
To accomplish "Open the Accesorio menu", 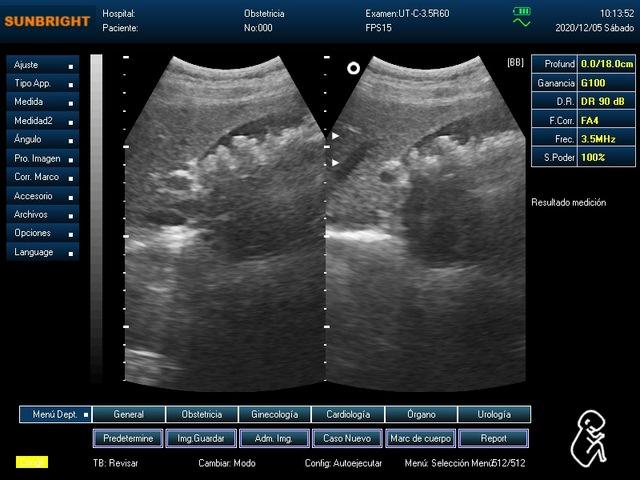I will pyautogui.click(x=43, y=196).
